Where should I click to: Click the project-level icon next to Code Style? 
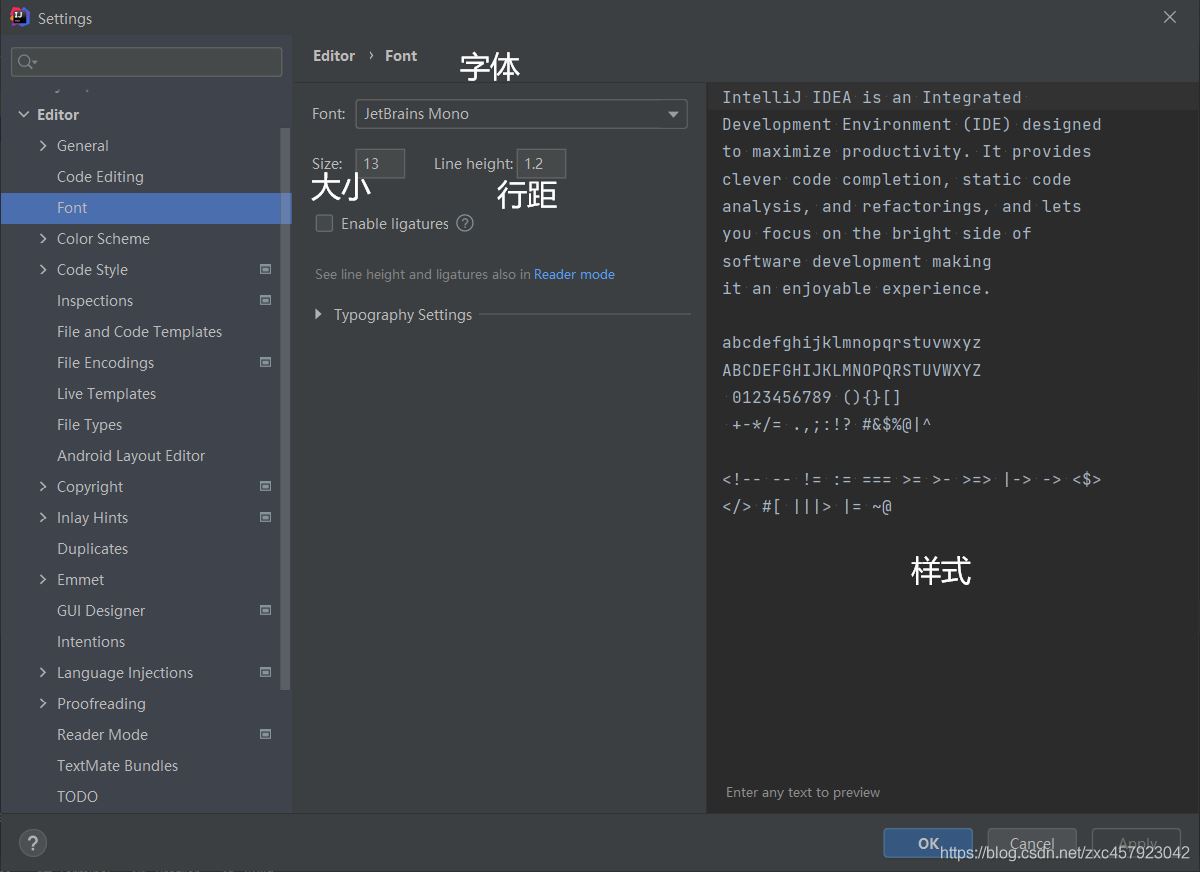(265, 269)
